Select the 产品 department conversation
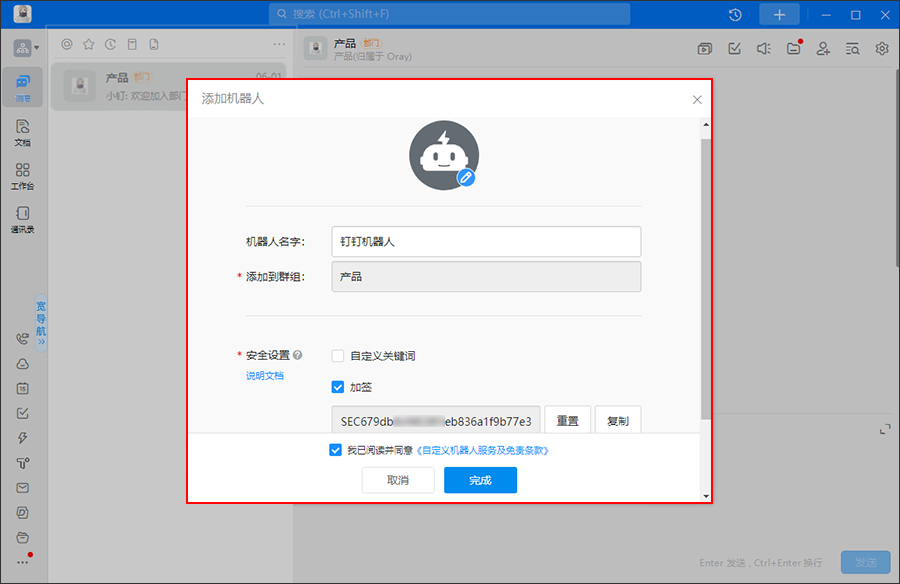The image size is (900, 584). pyautogui.click(x=169, y=86)
